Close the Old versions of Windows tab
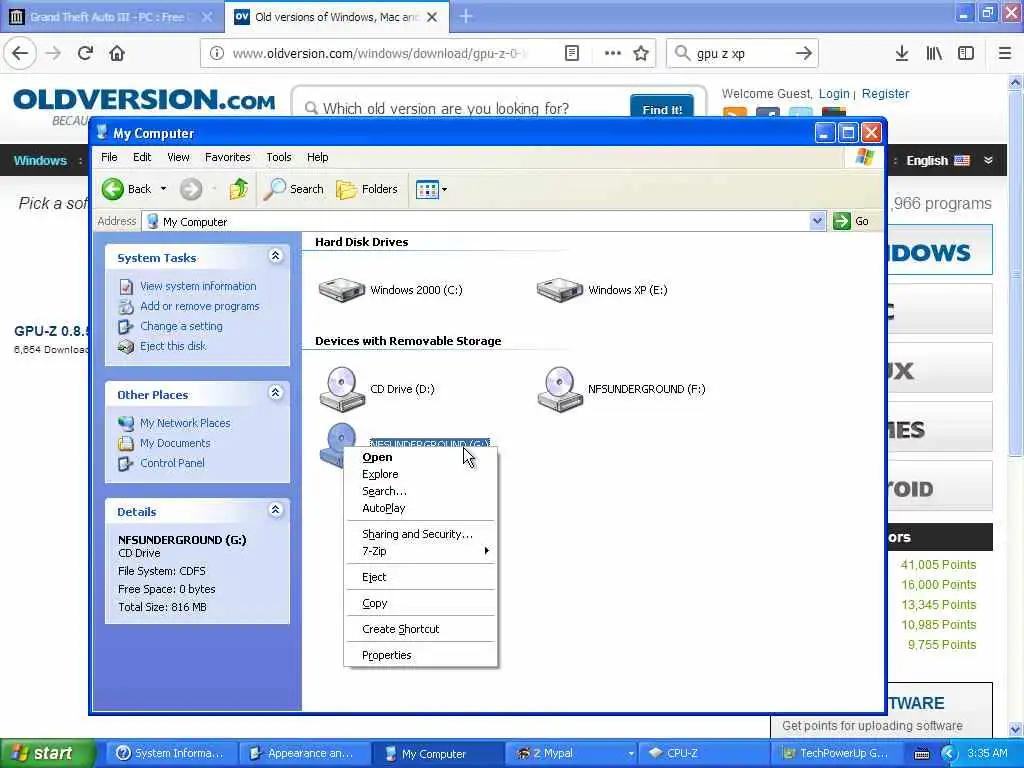1024x768 pixels. (x=432, y=17)
